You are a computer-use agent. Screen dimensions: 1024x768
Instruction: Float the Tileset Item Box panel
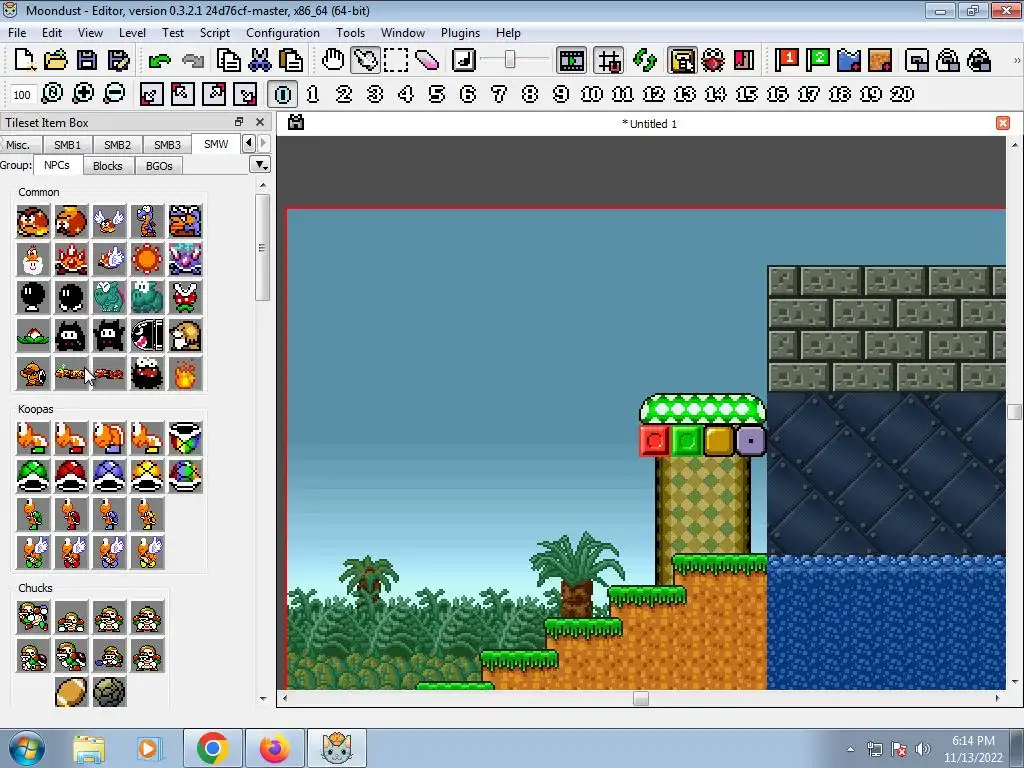[x=239, y=122]
